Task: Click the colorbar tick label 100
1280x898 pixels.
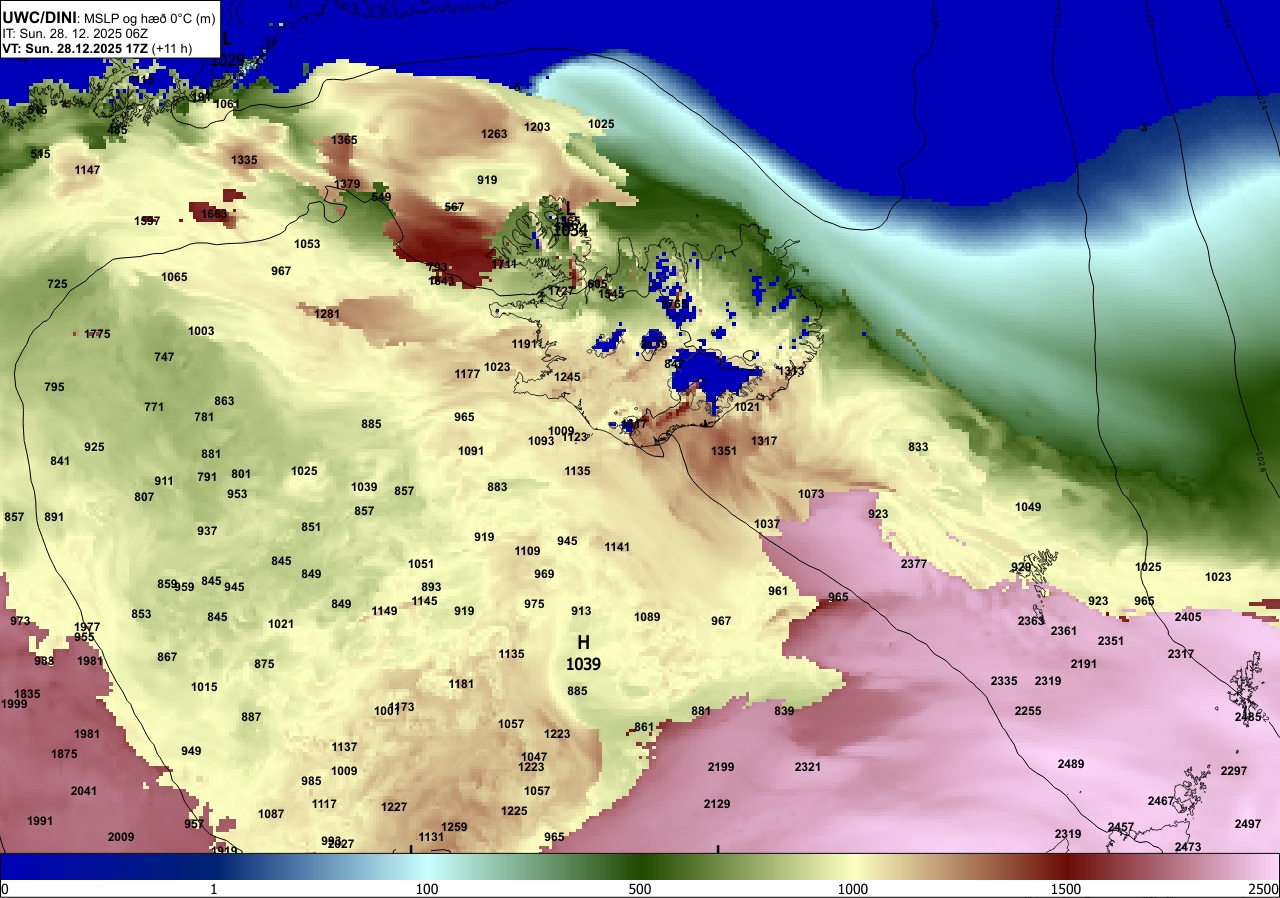Action: coord(427,889)
